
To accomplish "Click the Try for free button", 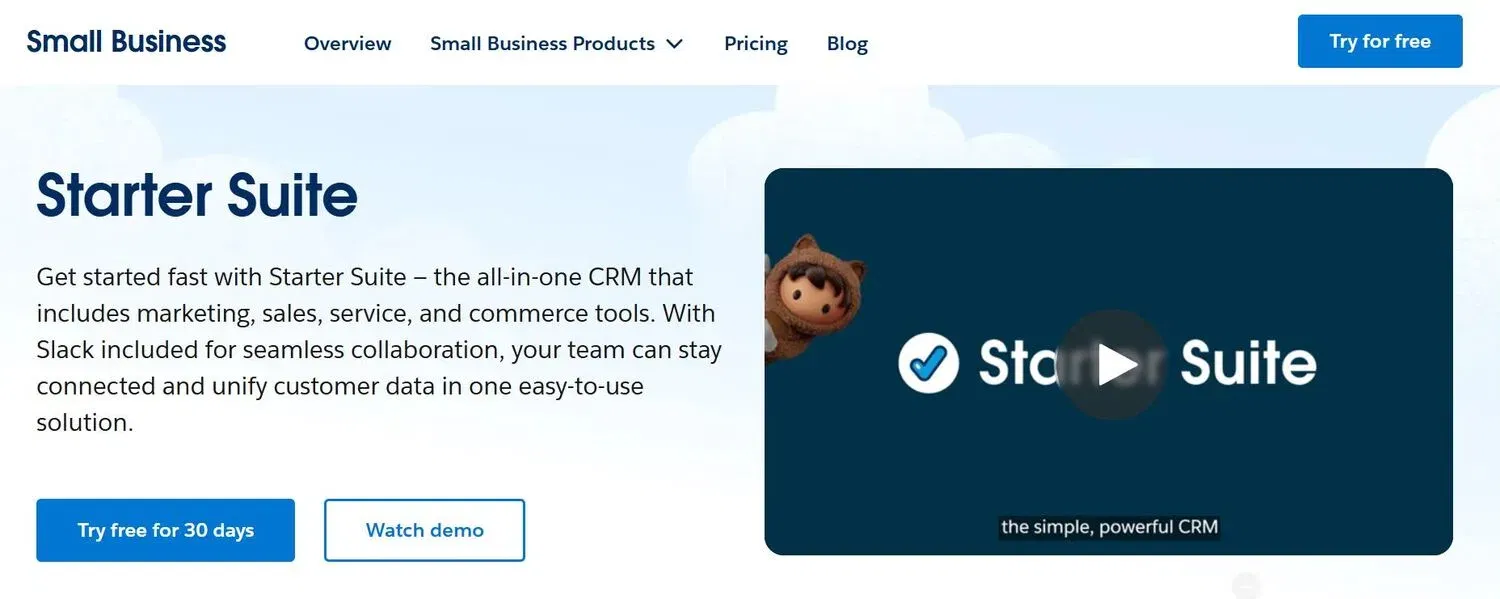I will pyautogui.click(x=1379, y=41).
